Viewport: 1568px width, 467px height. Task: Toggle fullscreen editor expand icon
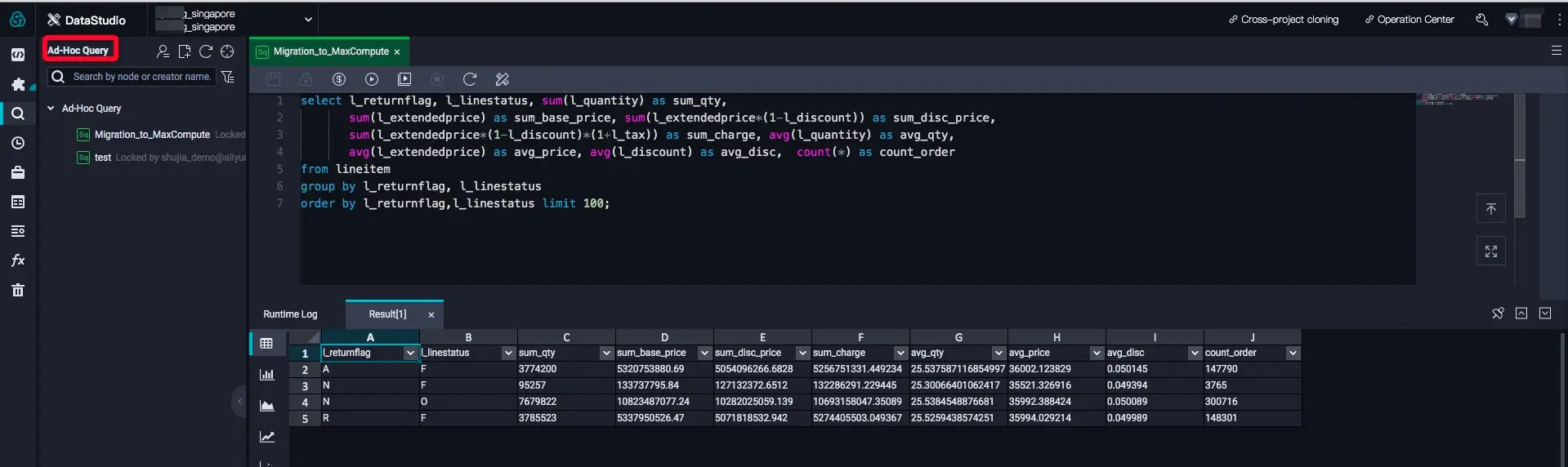coord(1491,251)
